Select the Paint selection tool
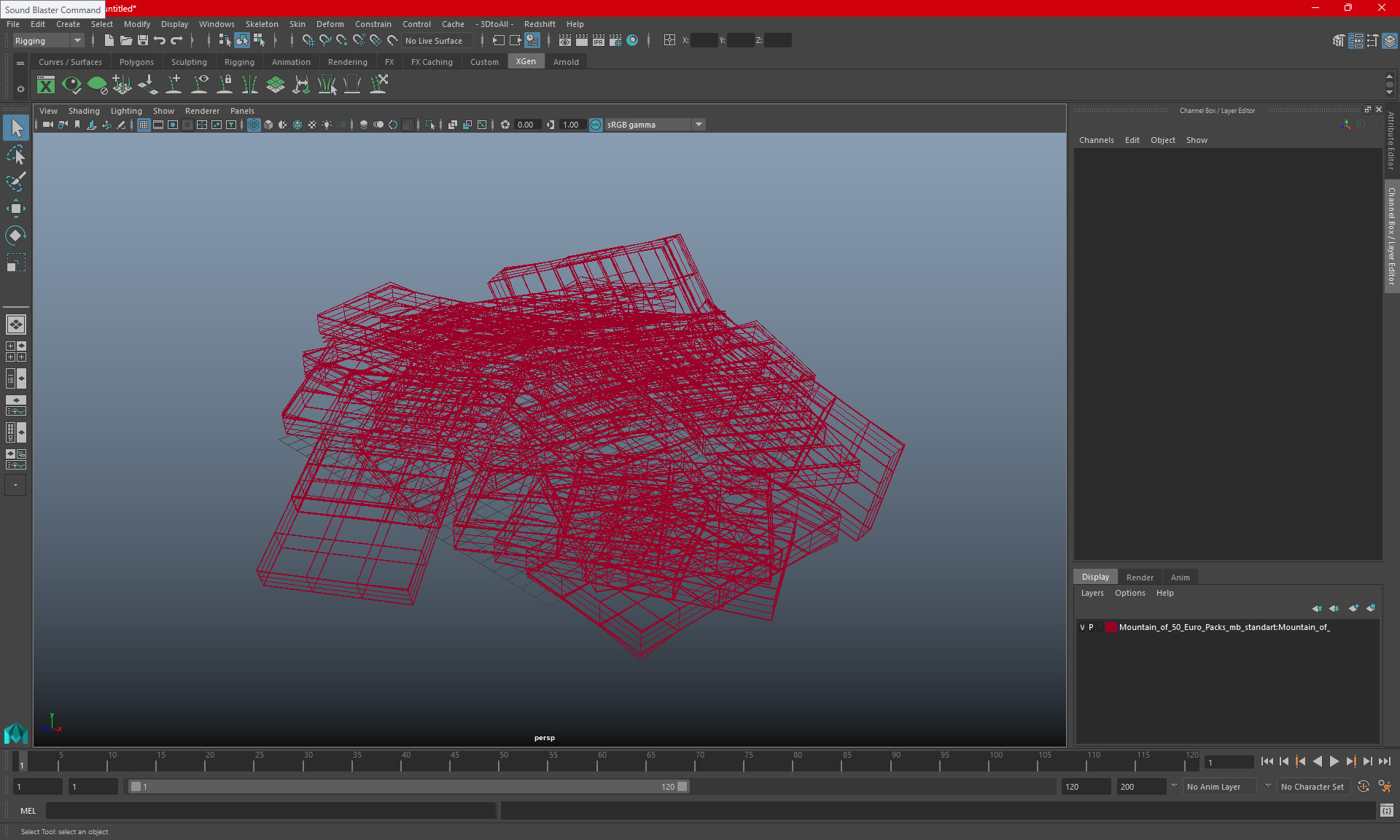Screen dimensions: 1400x840 pyautogui.click(x=15, y=182)
